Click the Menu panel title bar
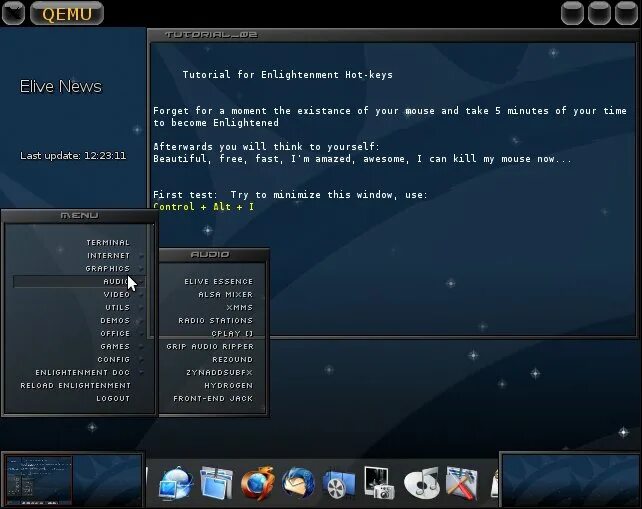 (x=79, y=215)
